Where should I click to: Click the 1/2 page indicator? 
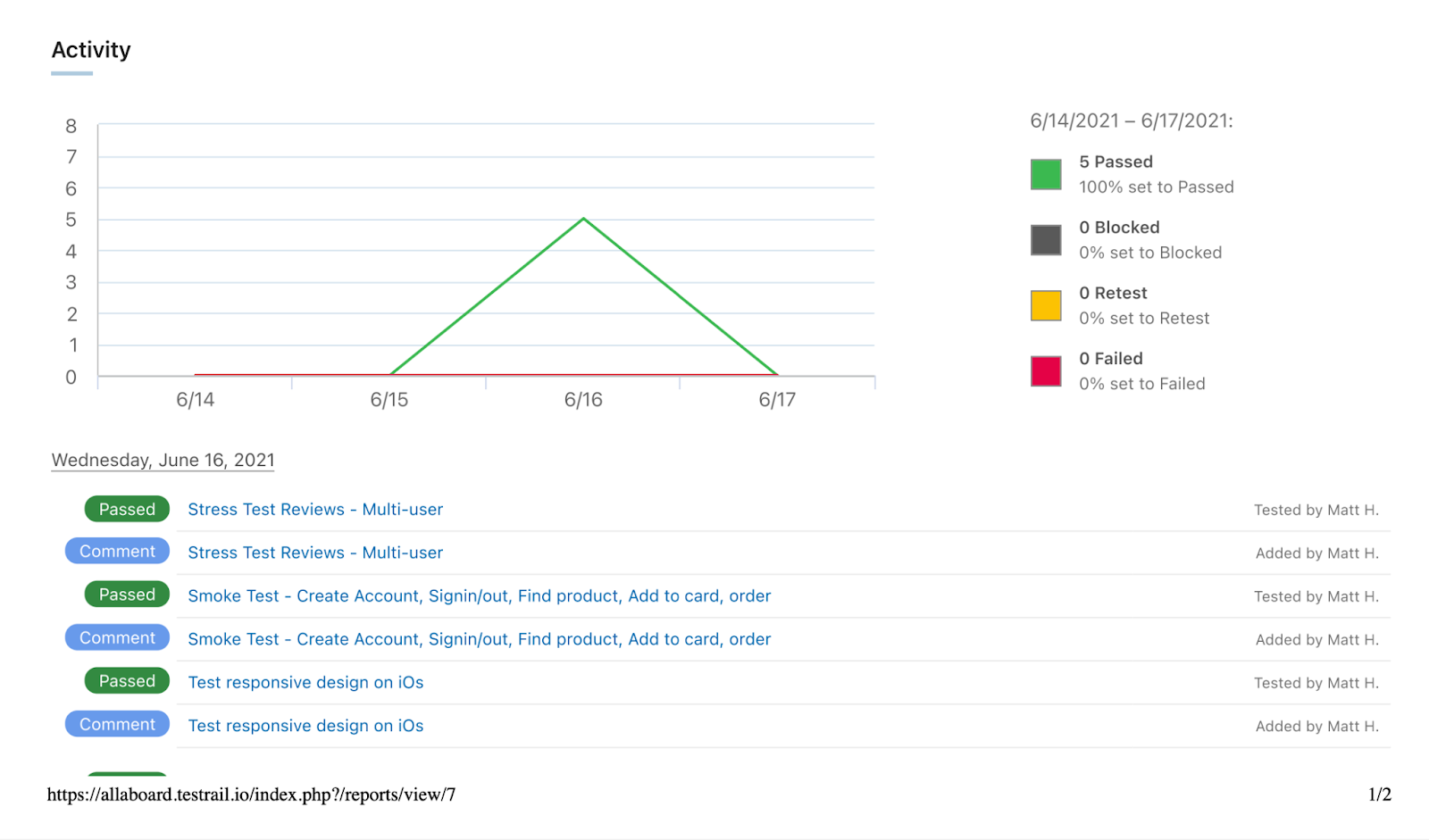click(x=1379, y=794)
